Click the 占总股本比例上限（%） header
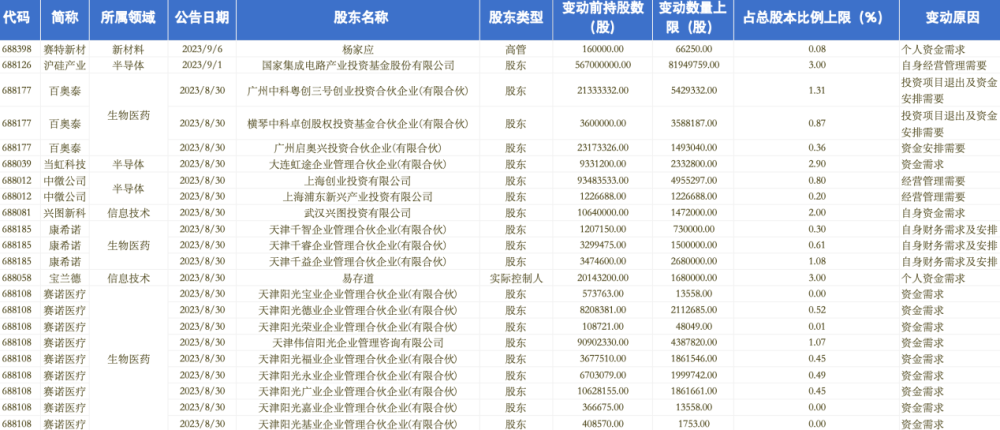This screenshot has height=430, width=1000. click(x=816, y=18)
